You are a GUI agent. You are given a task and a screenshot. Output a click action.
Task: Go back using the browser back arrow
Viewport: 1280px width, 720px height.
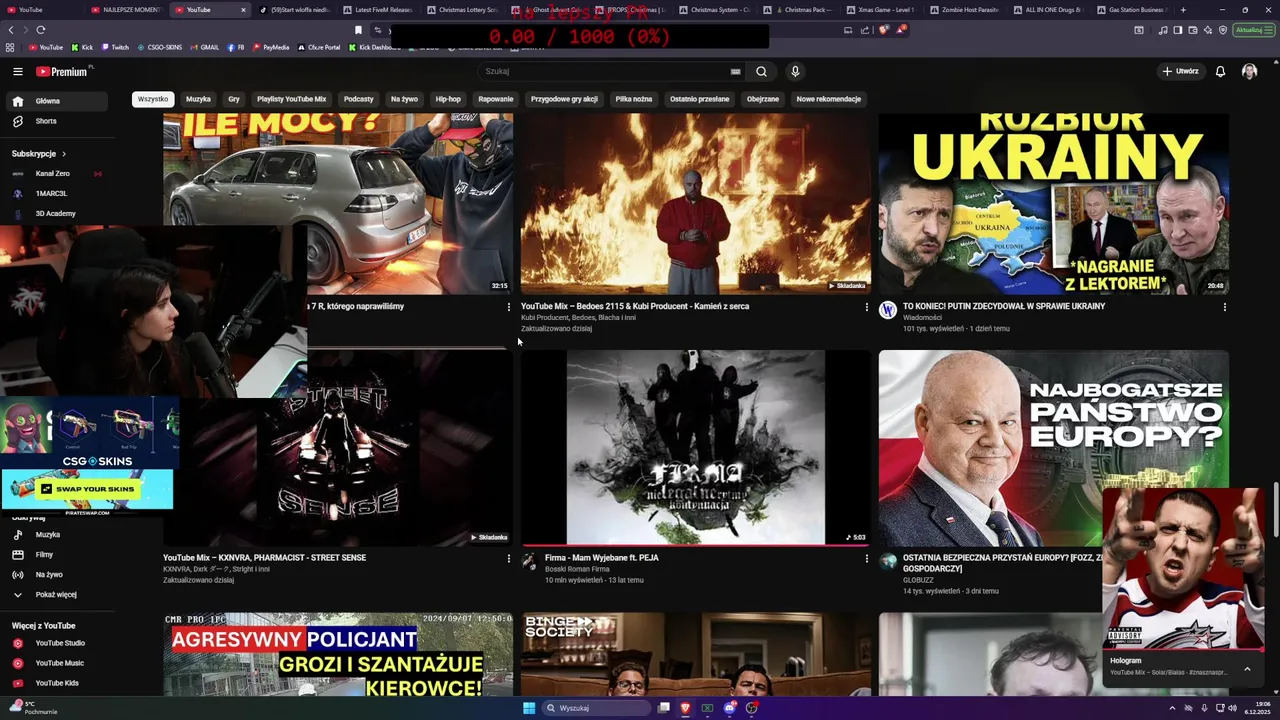(x=12, y=30)
